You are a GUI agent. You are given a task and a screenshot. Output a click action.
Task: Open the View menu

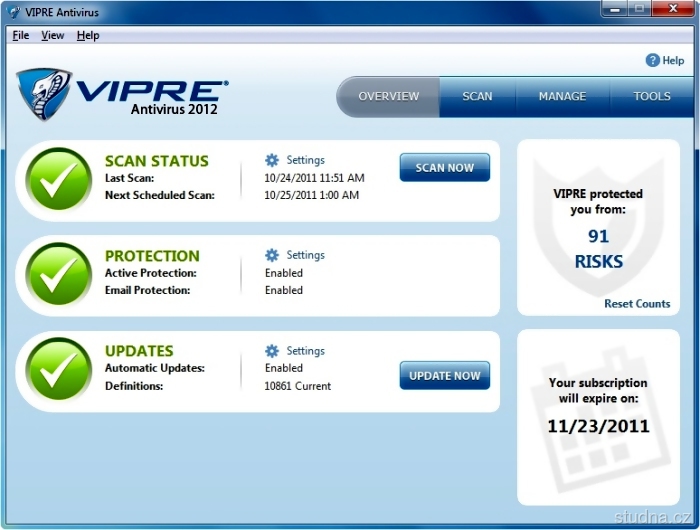pyautogui.click(x=53, y=35)
